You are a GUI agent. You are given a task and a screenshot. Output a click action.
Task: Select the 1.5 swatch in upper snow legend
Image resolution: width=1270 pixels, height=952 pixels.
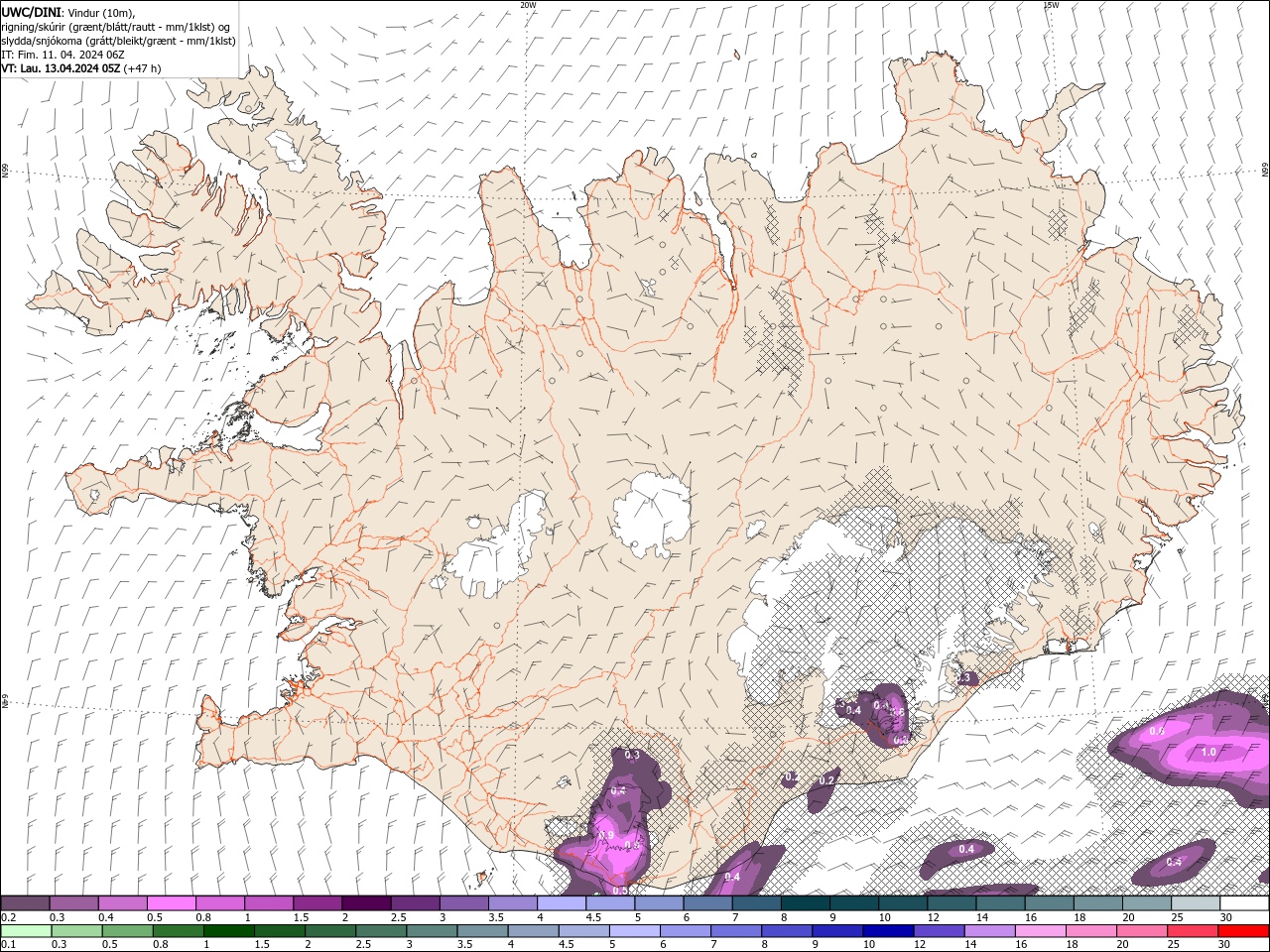click(317, 903)
